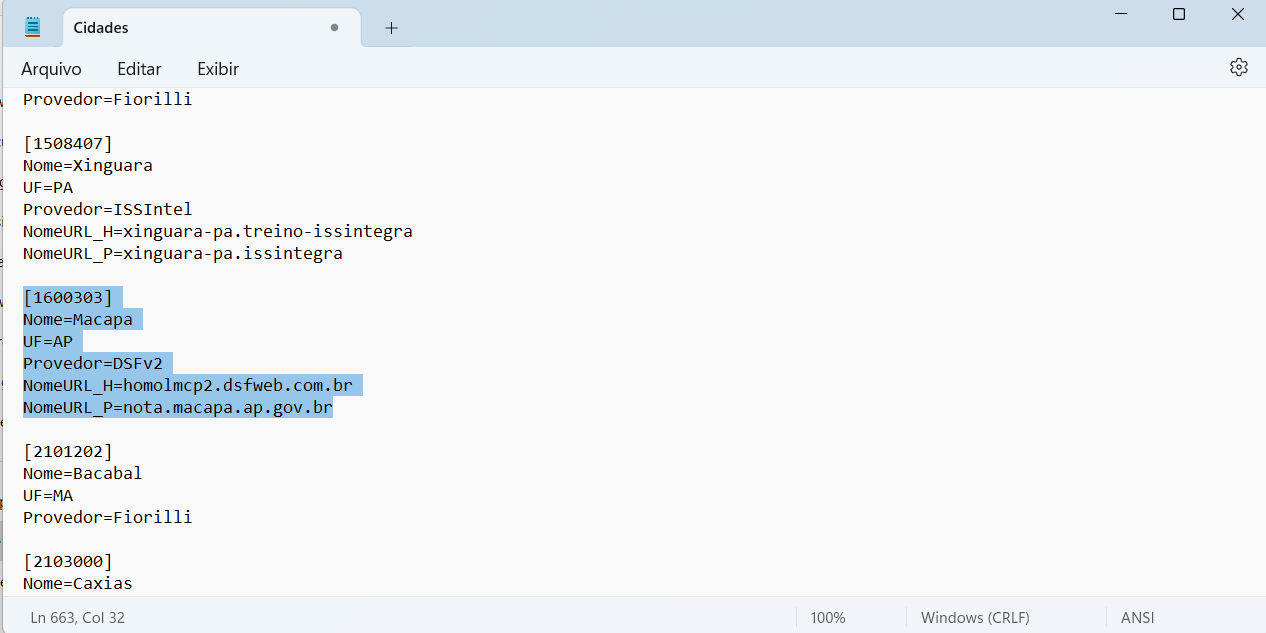Screen dimensions: 1266x633
Task: Click the unsaved-changes dot on the Cidades tab
Action: [x=334, y=28]
